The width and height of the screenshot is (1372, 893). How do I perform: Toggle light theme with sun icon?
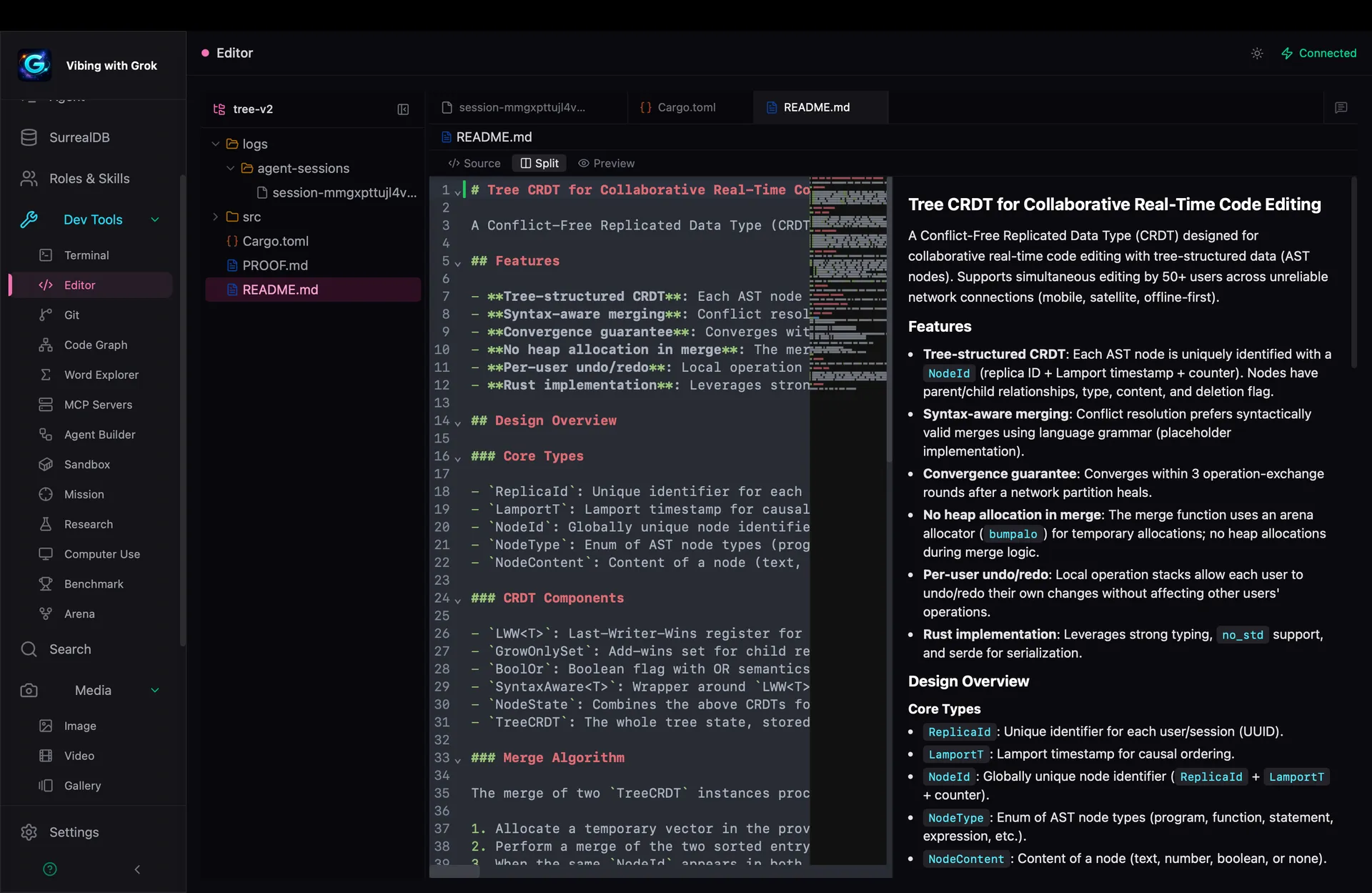coord(1258,53)
